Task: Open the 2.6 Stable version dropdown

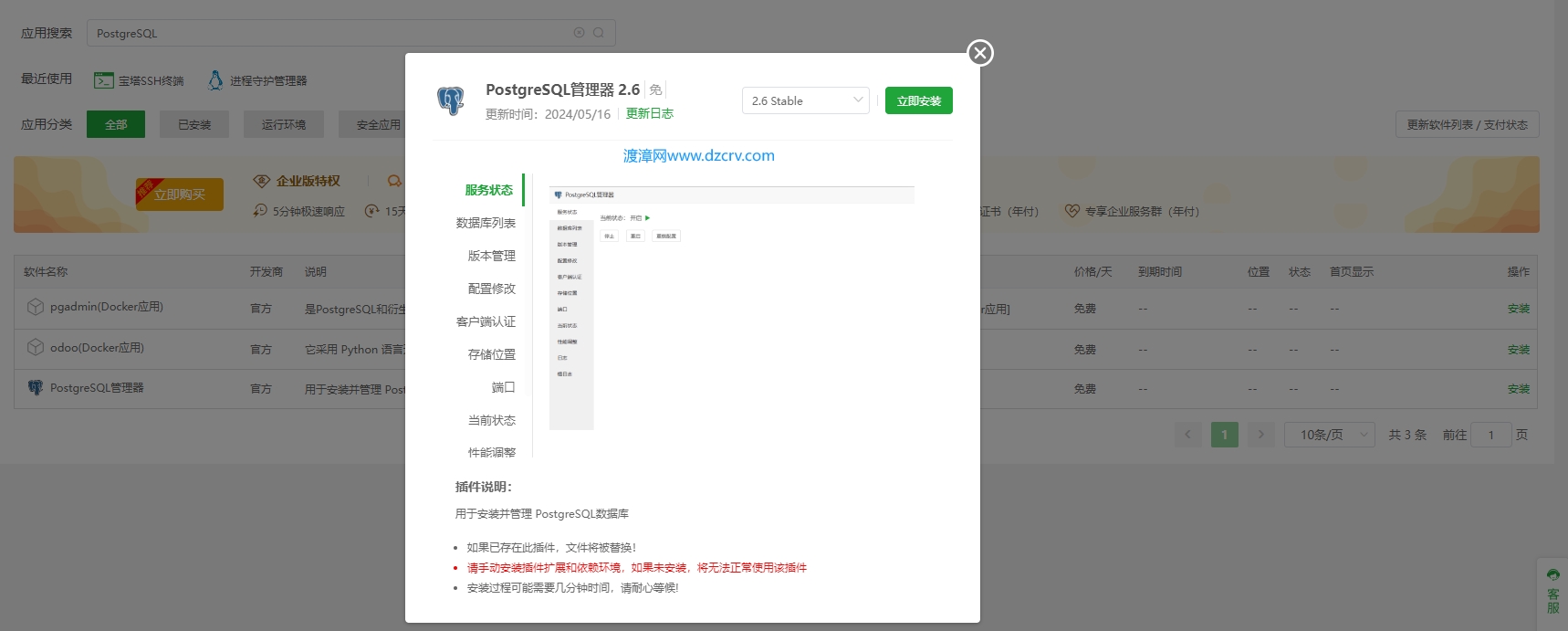Action: pos(806,100)
